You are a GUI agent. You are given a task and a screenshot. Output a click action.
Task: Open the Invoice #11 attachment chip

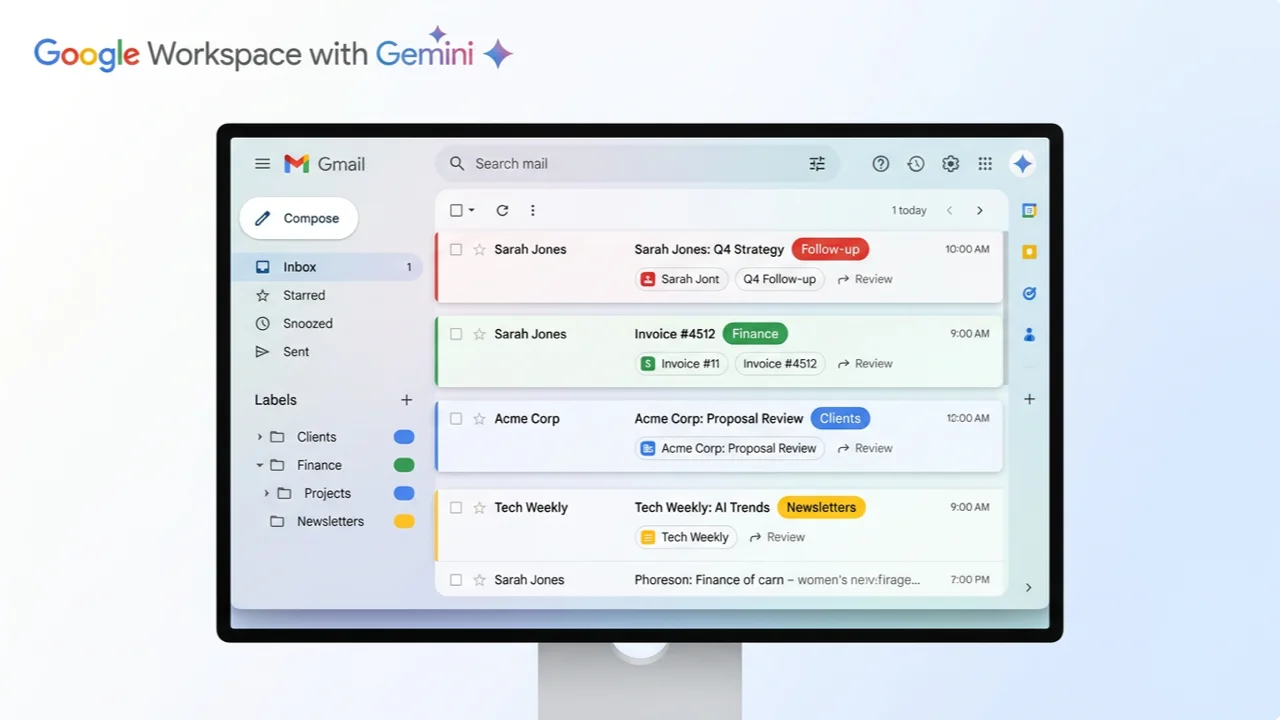click(x=681, y=364)
